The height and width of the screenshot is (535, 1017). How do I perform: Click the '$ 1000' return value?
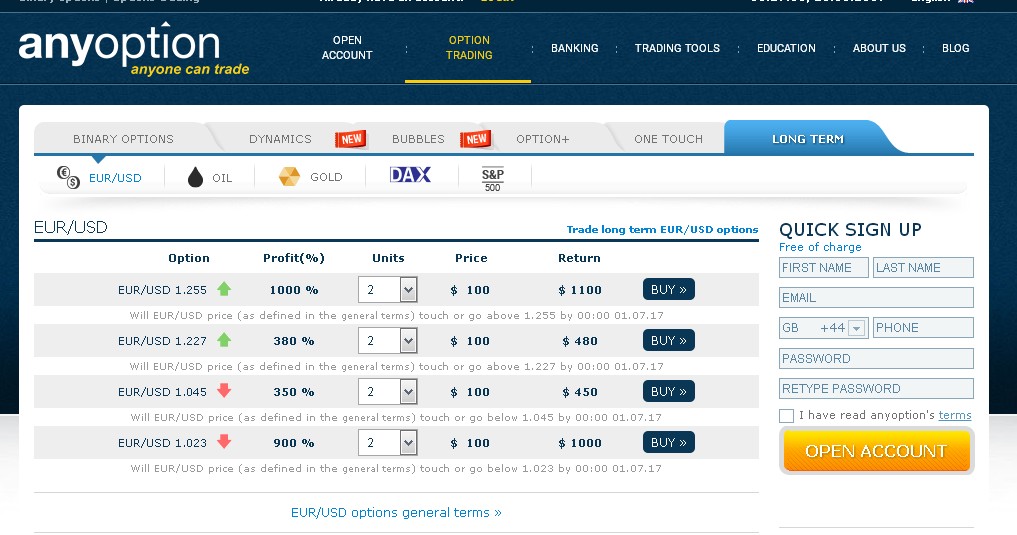click(x=580, y=444)
